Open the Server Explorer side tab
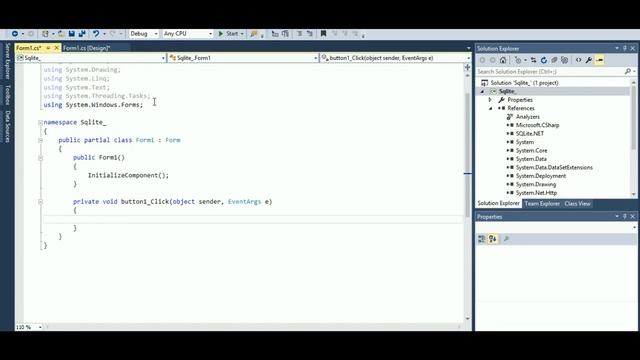The image size is (640, 360). (7, 61)
